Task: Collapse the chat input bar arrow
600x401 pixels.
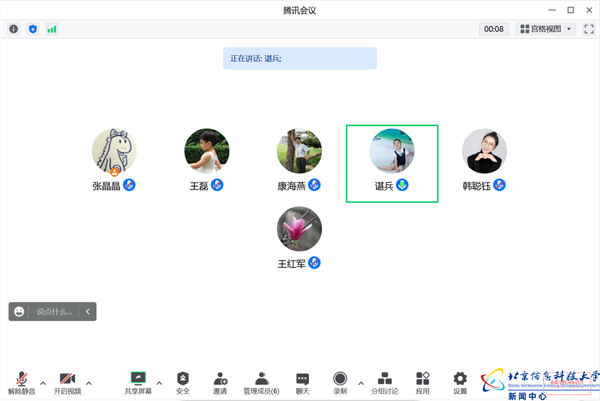Action: tap(88, 312)
